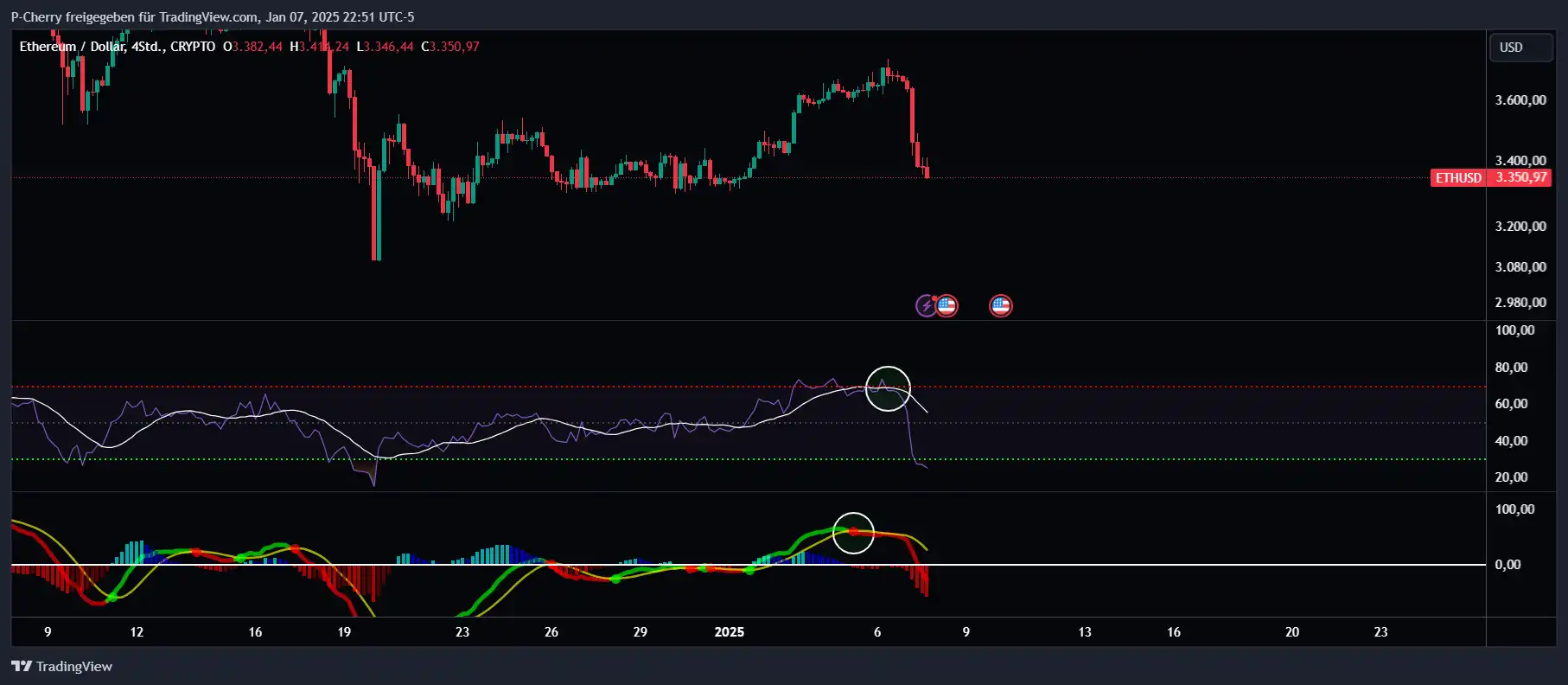Click the 2025 label on time axis
This screenshot has height=685, width=1568.
pos(729,632)
